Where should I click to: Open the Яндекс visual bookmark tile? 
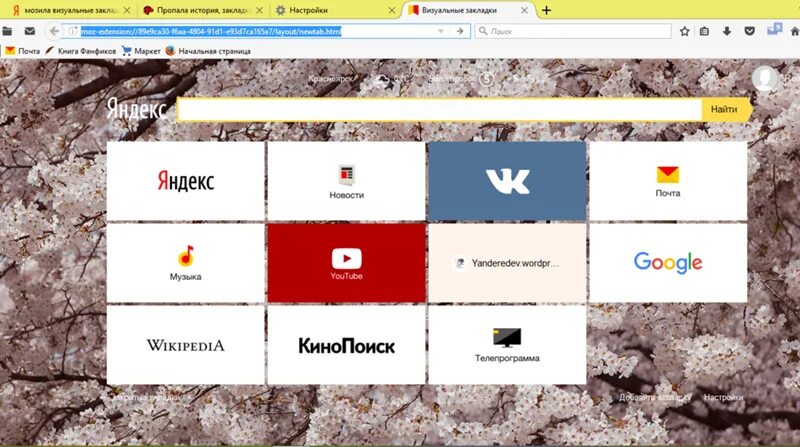pos(186,181)
